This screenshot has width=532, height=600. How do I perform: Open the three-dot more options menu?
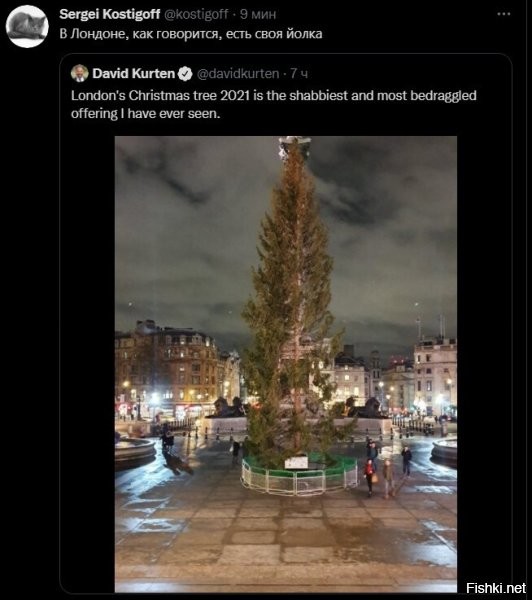(x=504, y=14)
